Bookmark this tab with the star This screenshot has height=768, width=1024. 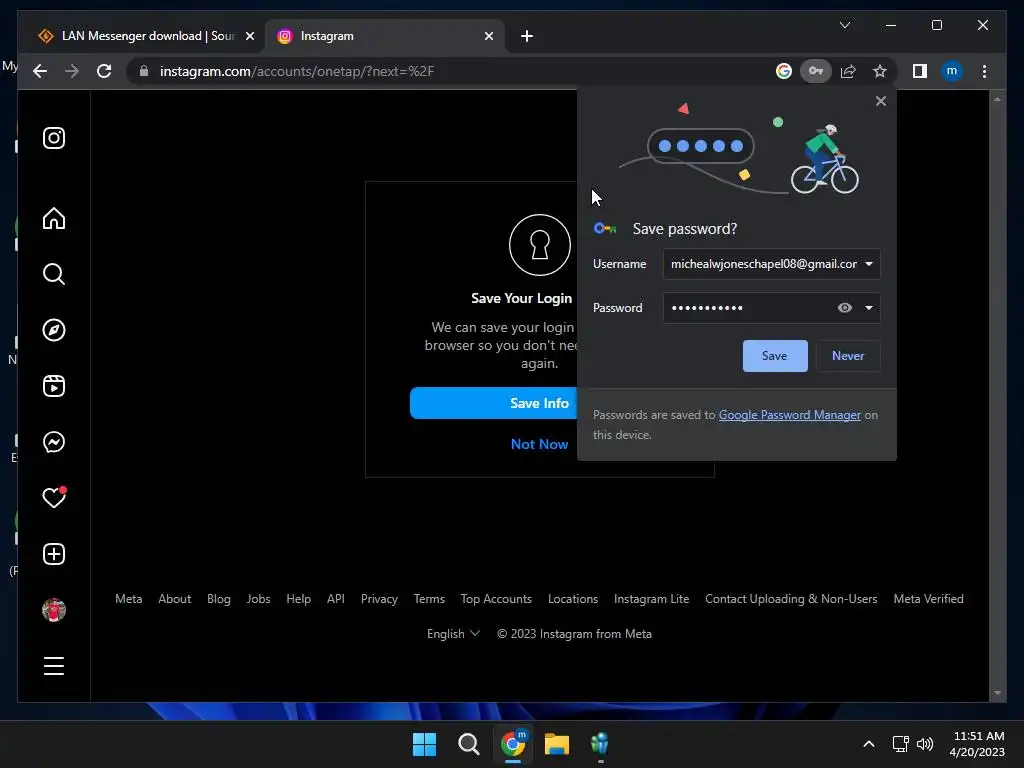[880, 71]
